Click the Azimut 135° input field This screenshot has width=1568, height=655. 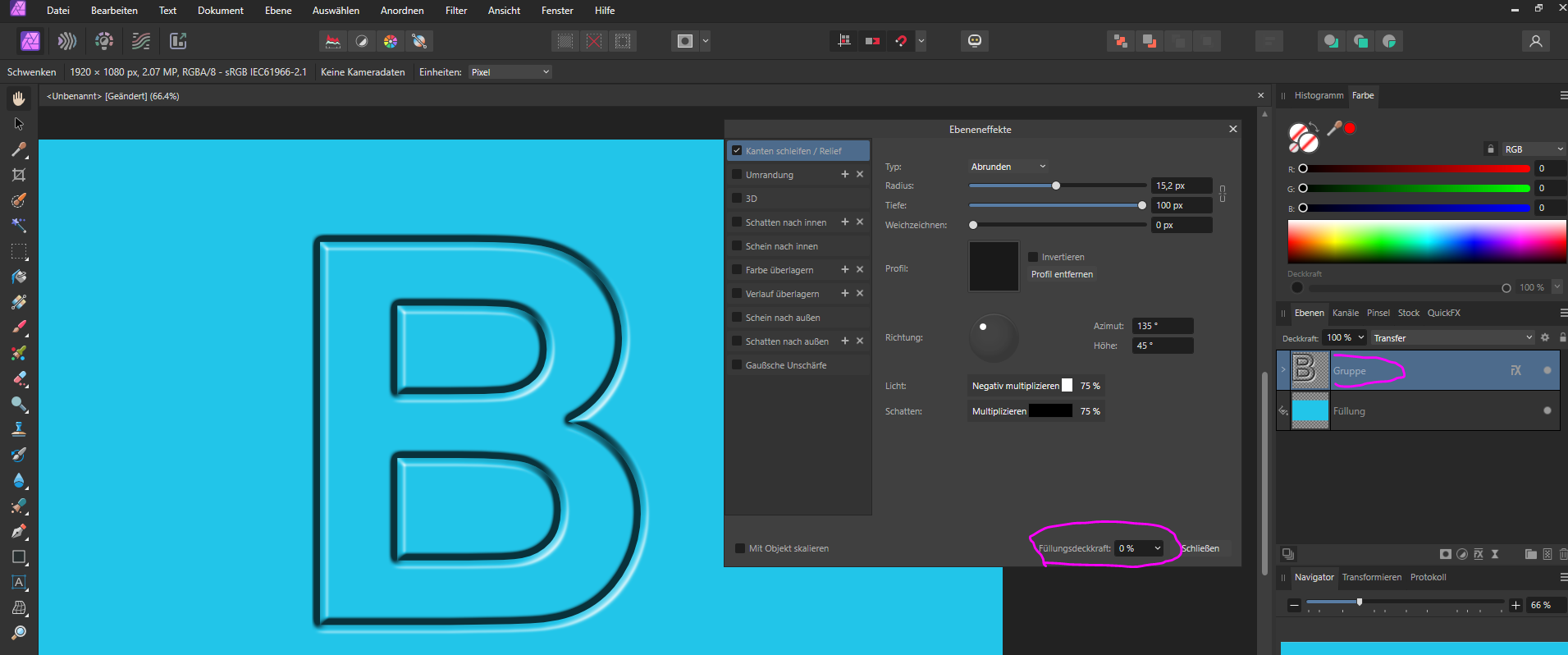pos(1162,326)
